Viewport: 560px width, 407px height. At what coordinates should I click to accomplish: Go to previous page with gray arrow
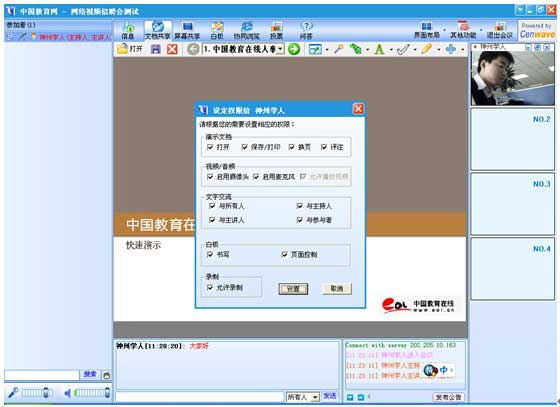(x=193, y=49)
